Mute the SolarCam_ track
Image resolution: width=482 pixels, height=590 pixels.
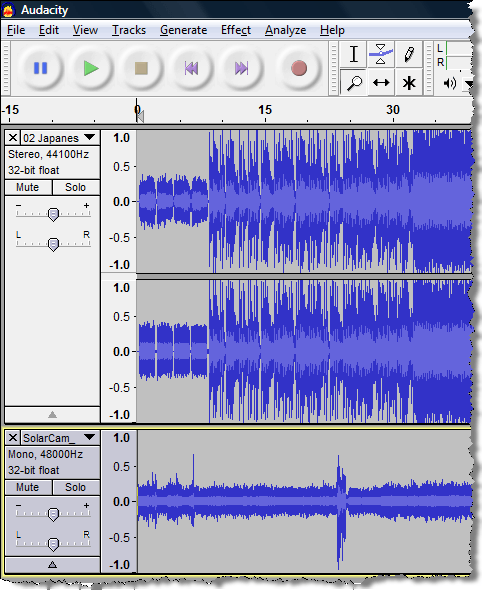tap(27, 487)
